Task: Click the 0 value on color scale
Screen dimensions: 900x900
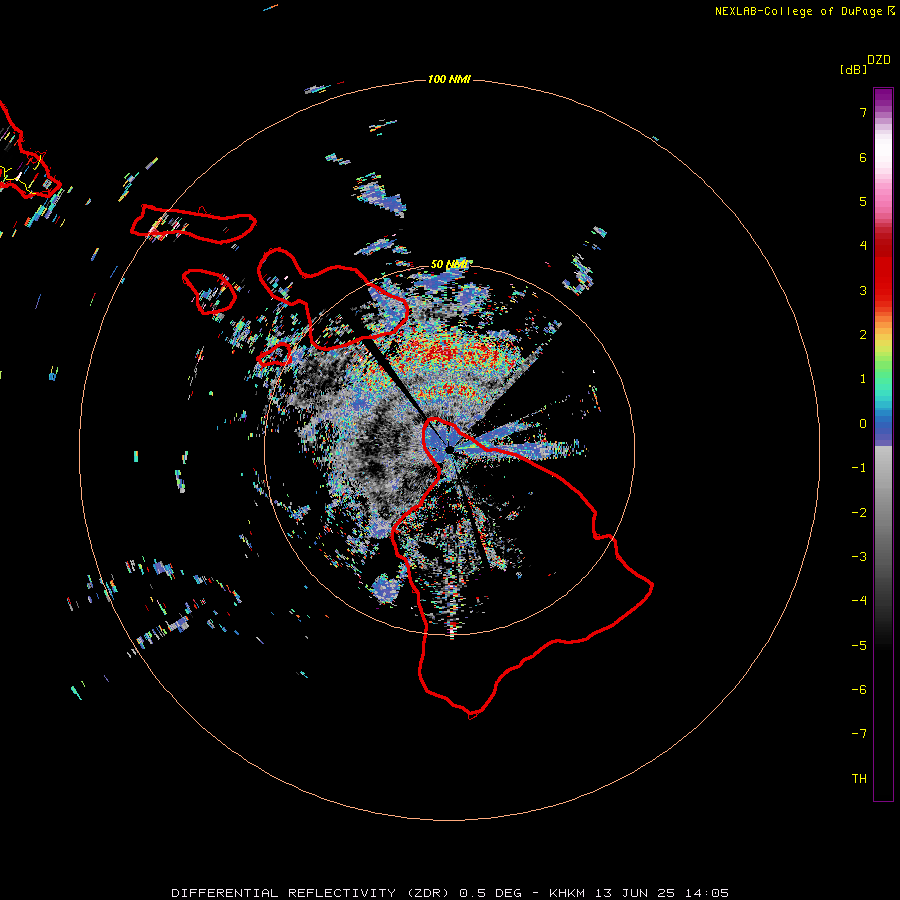Action: 863,424
